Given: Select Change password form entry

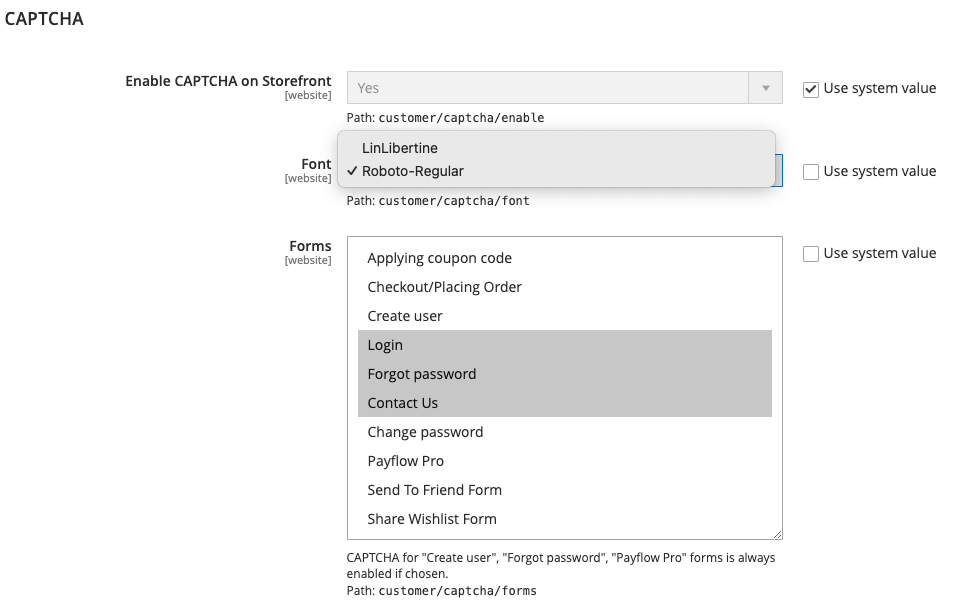Looking at the screenshot, I should tap(565, 432).
